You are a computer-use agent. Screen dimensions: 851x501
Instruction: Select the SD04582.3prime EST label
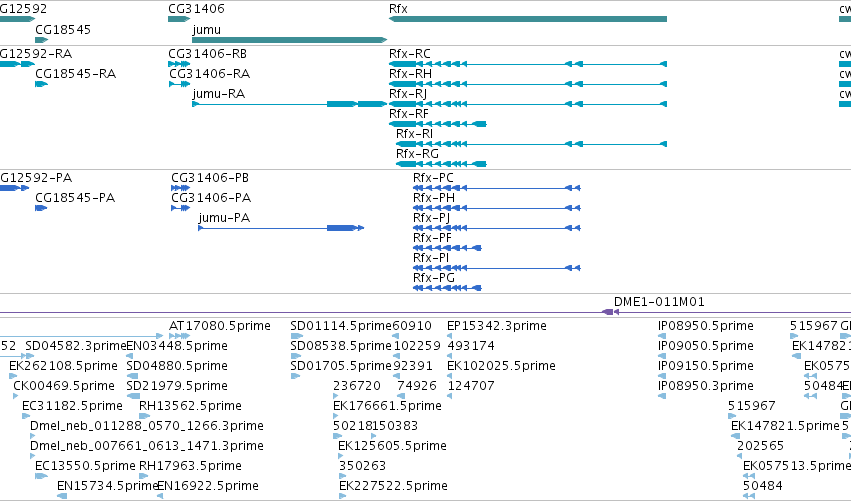point(75,346)
